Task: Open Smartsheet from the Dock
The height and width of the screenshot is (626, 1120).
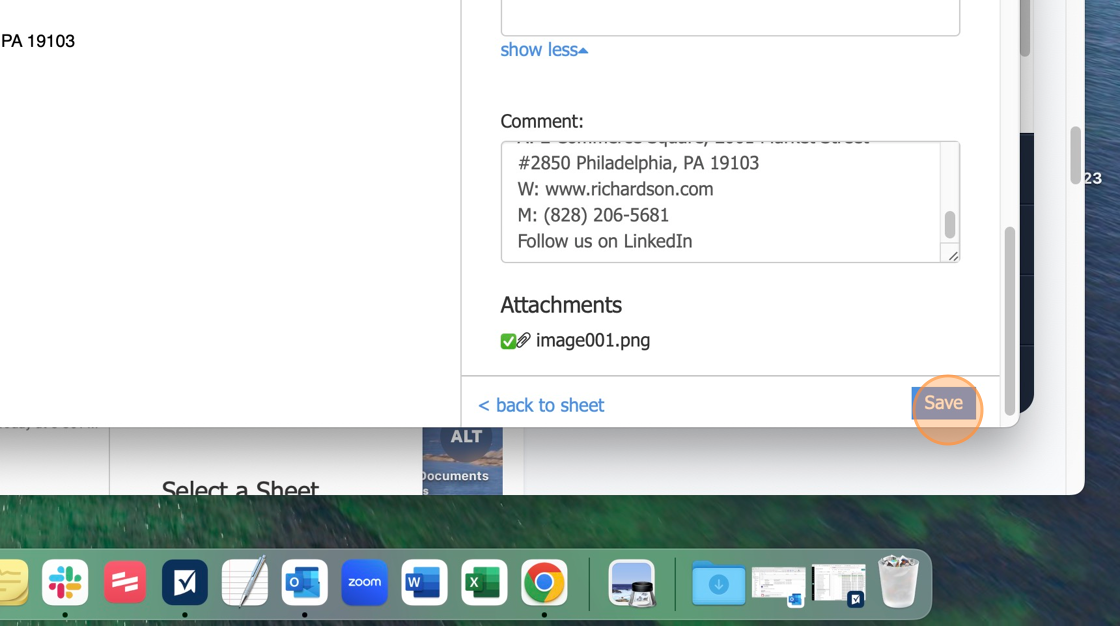Action: pos(185,582)
